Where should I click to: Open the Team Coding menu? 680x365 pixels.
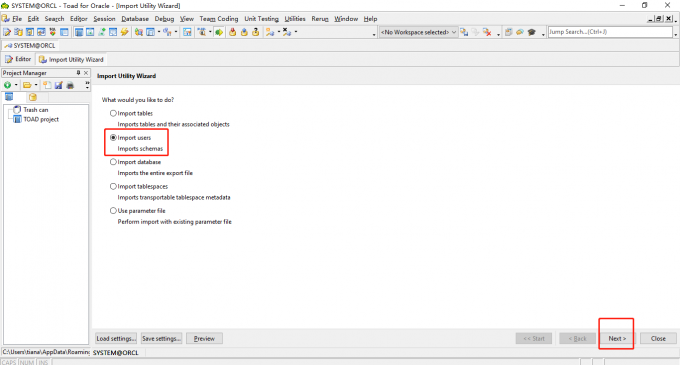click(219, 19)
